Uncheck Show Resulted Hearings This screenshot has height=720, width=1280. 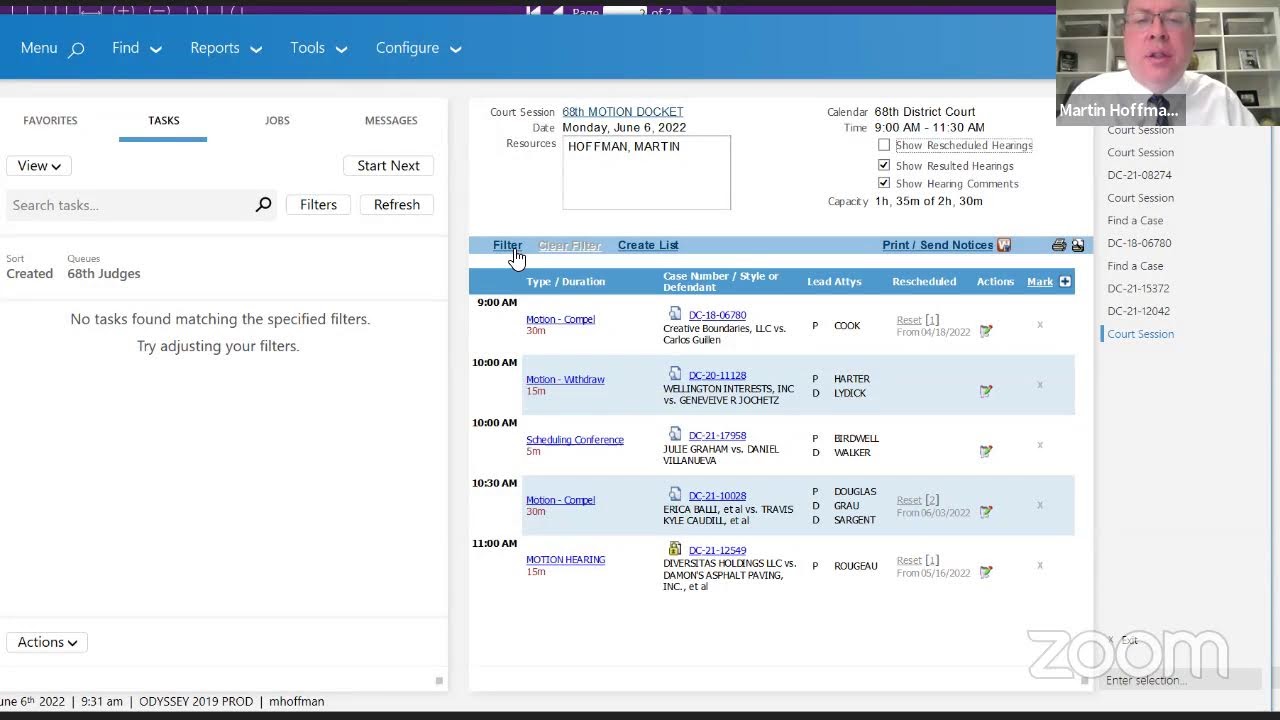click(x=884, y=165)
